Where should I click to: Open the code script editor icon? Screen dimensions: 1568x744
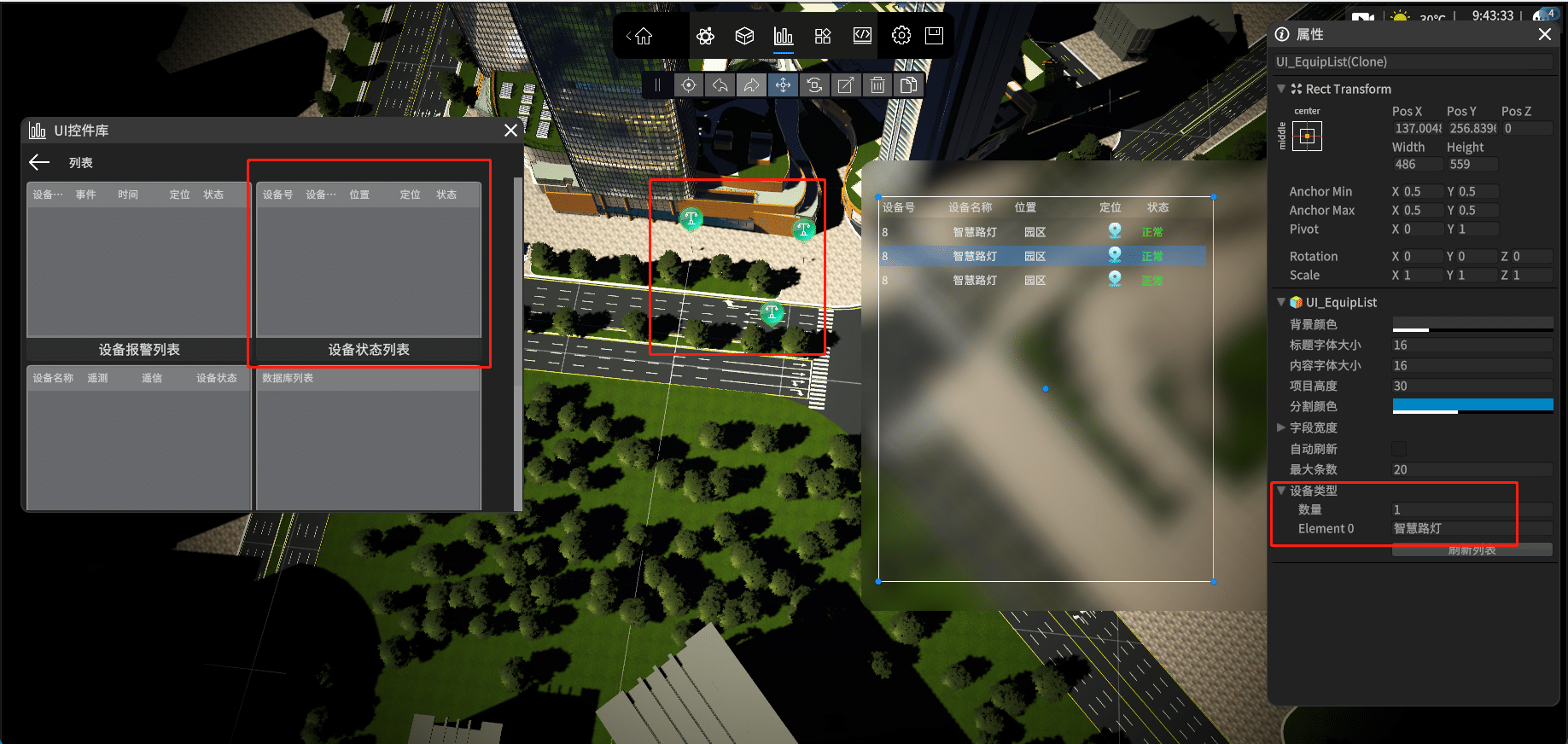click(862, 36)
